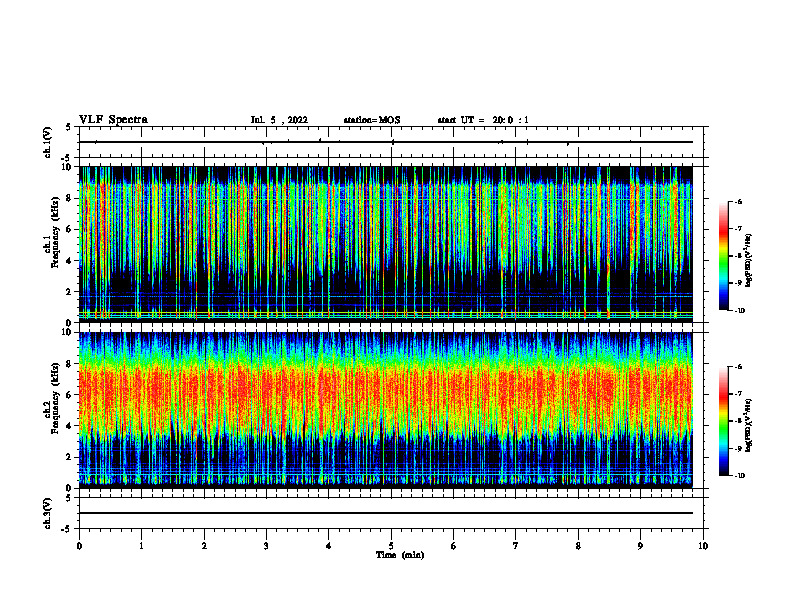
Task: Click the "VLF Spectra" title text
Action: [113, 120]
